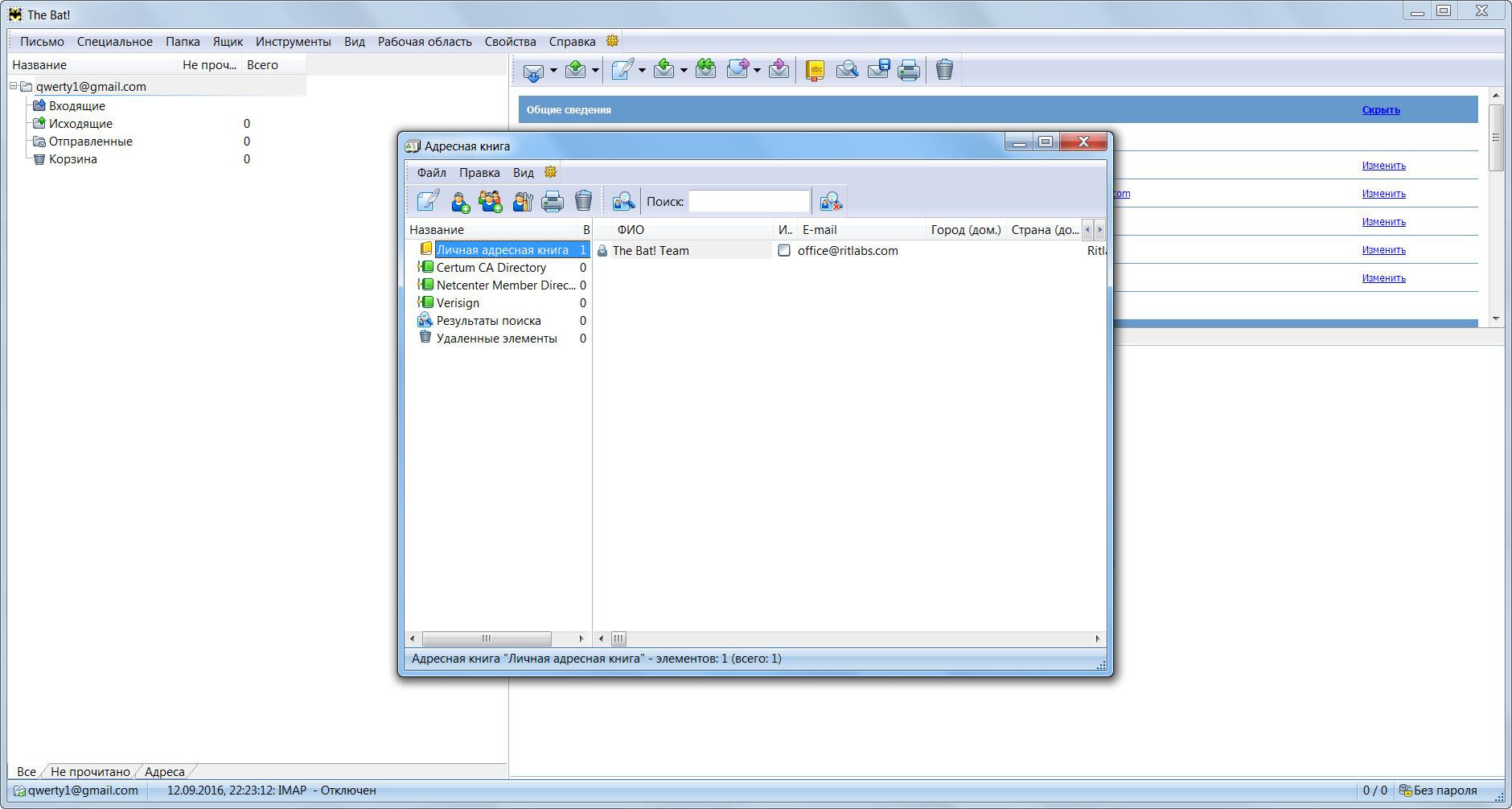Click the gear icon beside the Справка menu
This screenshot has width=1512, height=809.
(612, 41)
